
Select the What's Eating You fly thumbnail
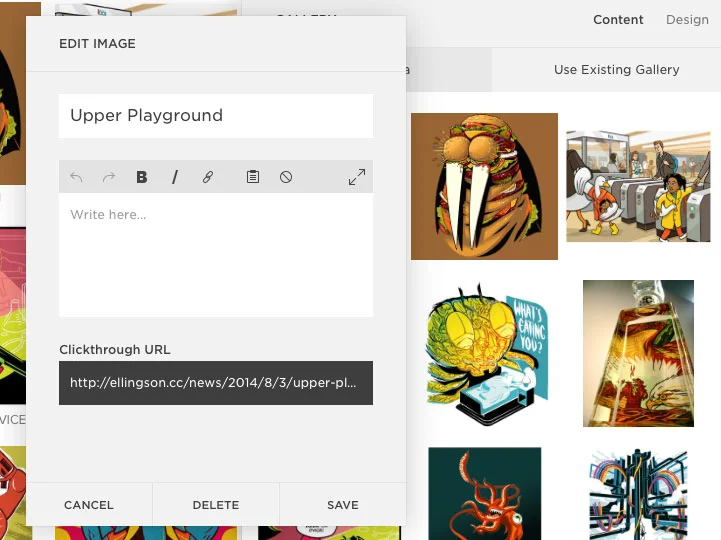[x=486, y=353]
